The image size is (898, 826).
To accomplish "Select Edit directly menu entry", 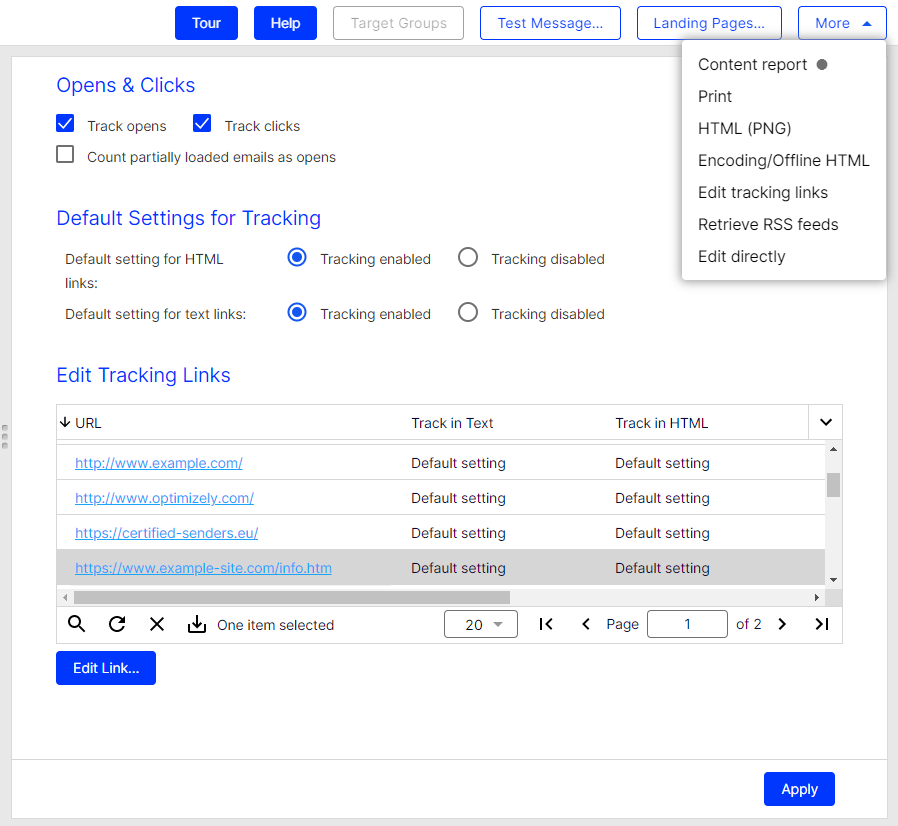I will point(742,257).
